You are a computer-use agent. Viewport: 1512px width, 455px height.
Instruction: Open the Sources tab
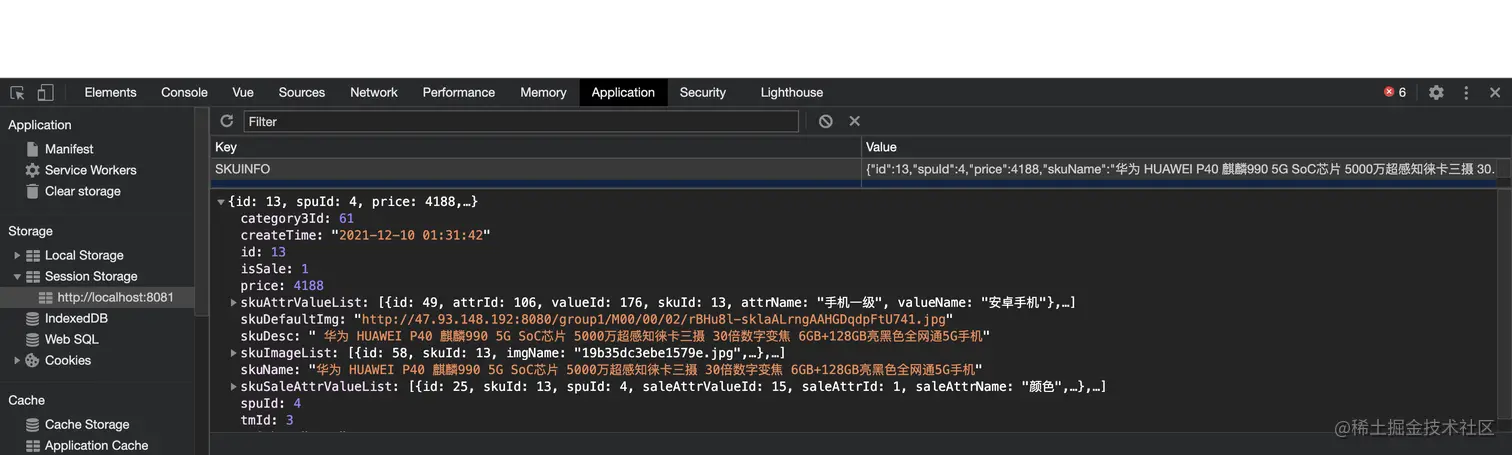click(x=302, y=92)
